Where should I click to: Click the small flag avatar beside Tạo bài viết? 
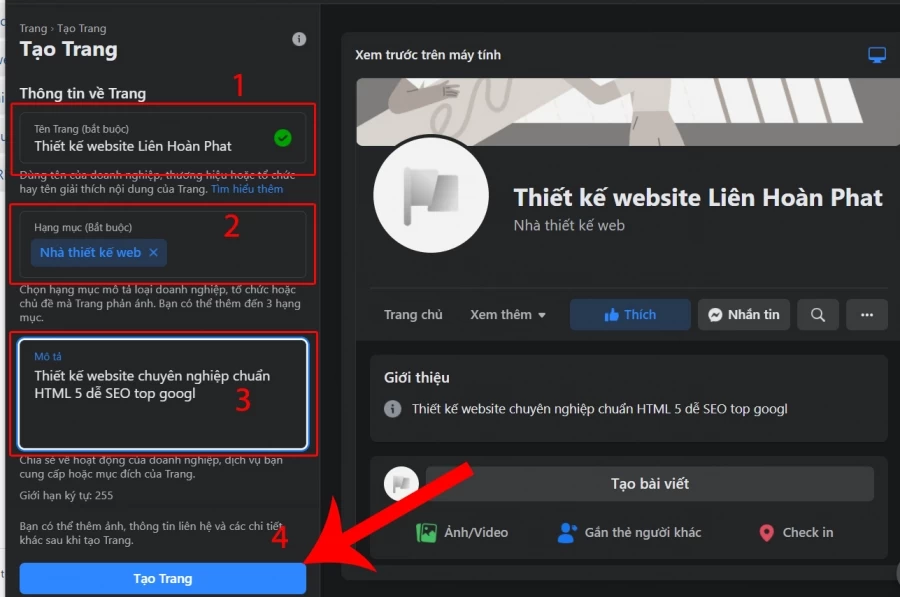tap(401, 483)
